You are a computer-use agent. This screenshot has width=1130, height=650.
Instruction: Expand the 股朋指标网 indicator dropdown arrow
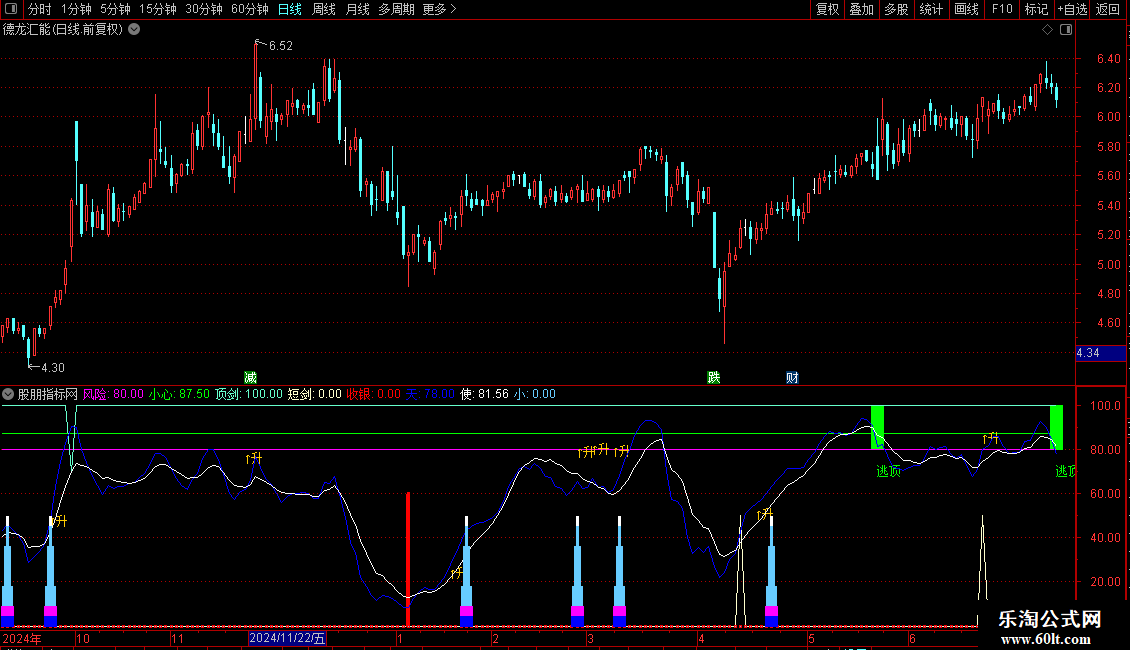(8, 394)
